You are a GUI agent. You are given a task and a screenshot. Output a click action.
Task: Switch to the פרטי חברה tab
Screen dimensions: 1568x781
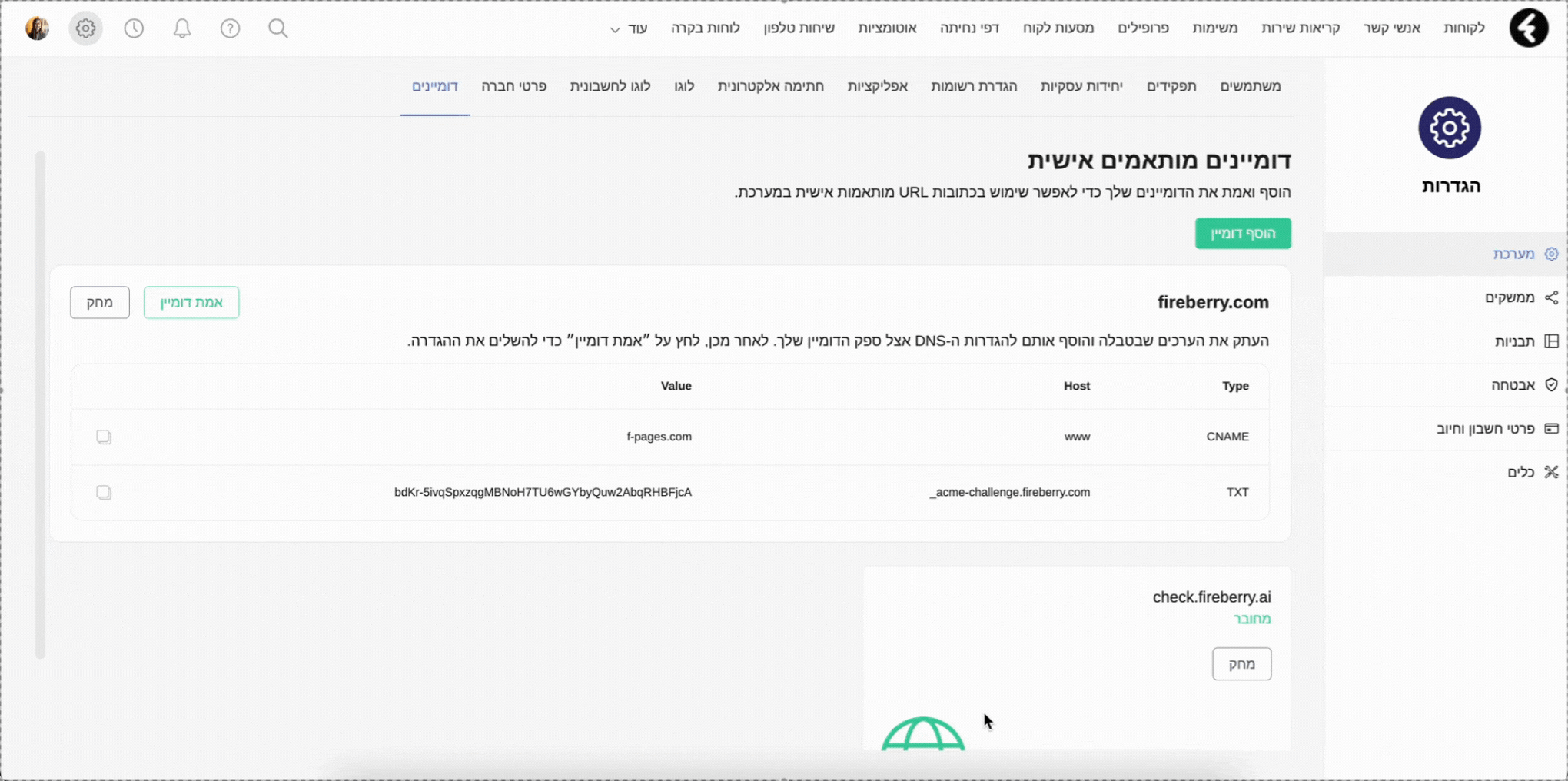coord(514,86)
